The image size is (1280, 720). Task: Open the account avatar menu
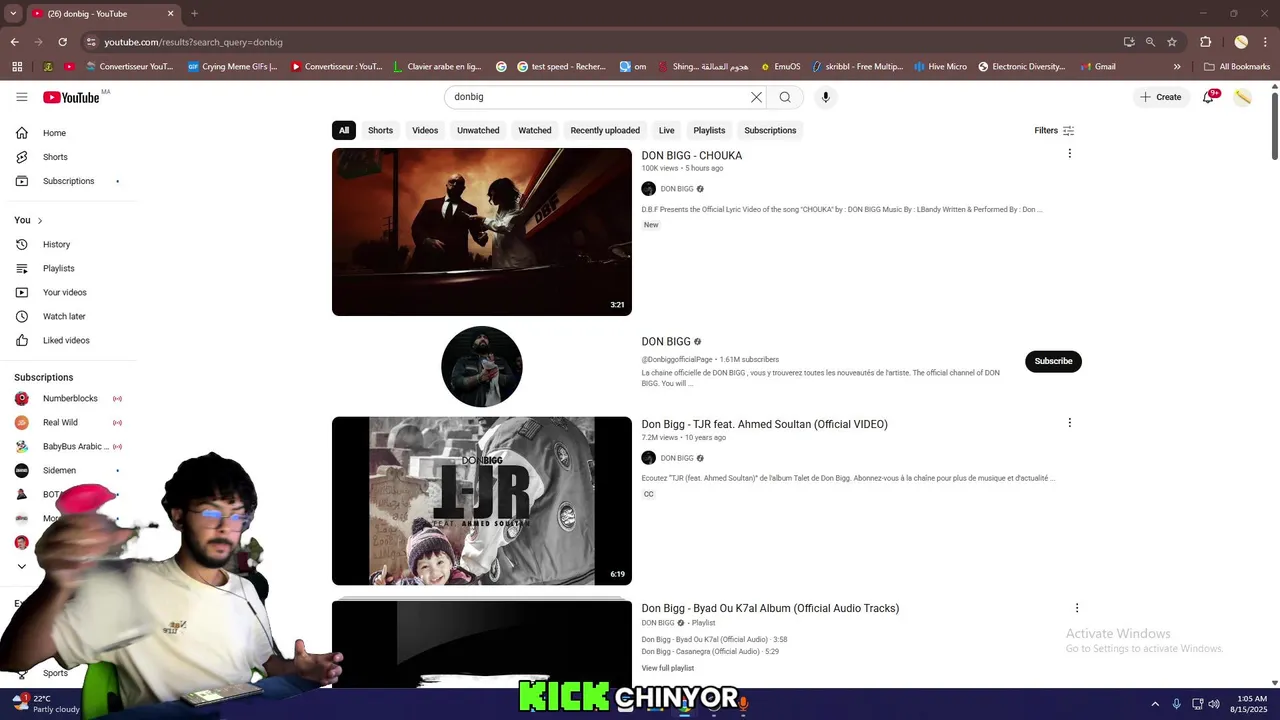point(1242,97)
